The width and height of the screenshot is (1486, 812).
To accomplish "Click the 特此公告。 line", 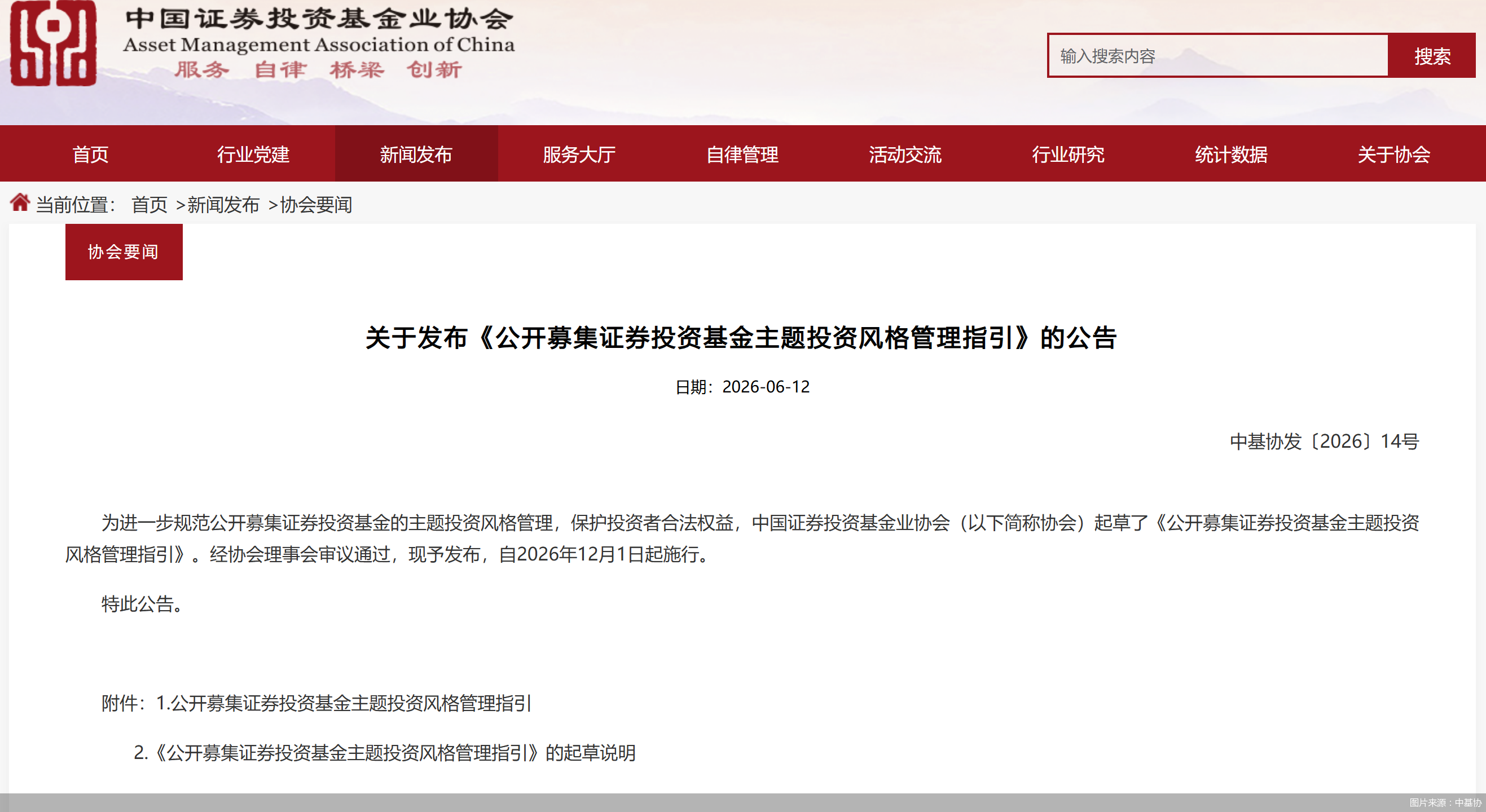I will point(143,604).
